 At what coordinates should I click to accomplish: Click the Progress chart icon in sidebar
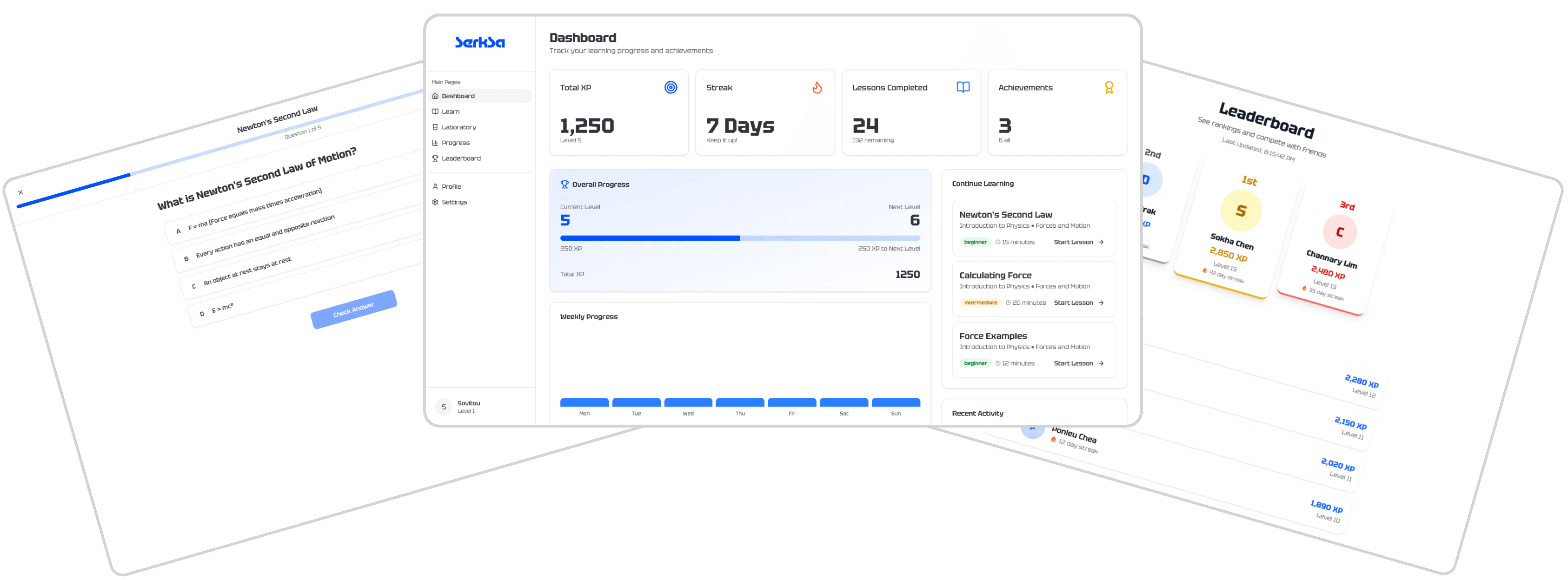click(435, 142)
